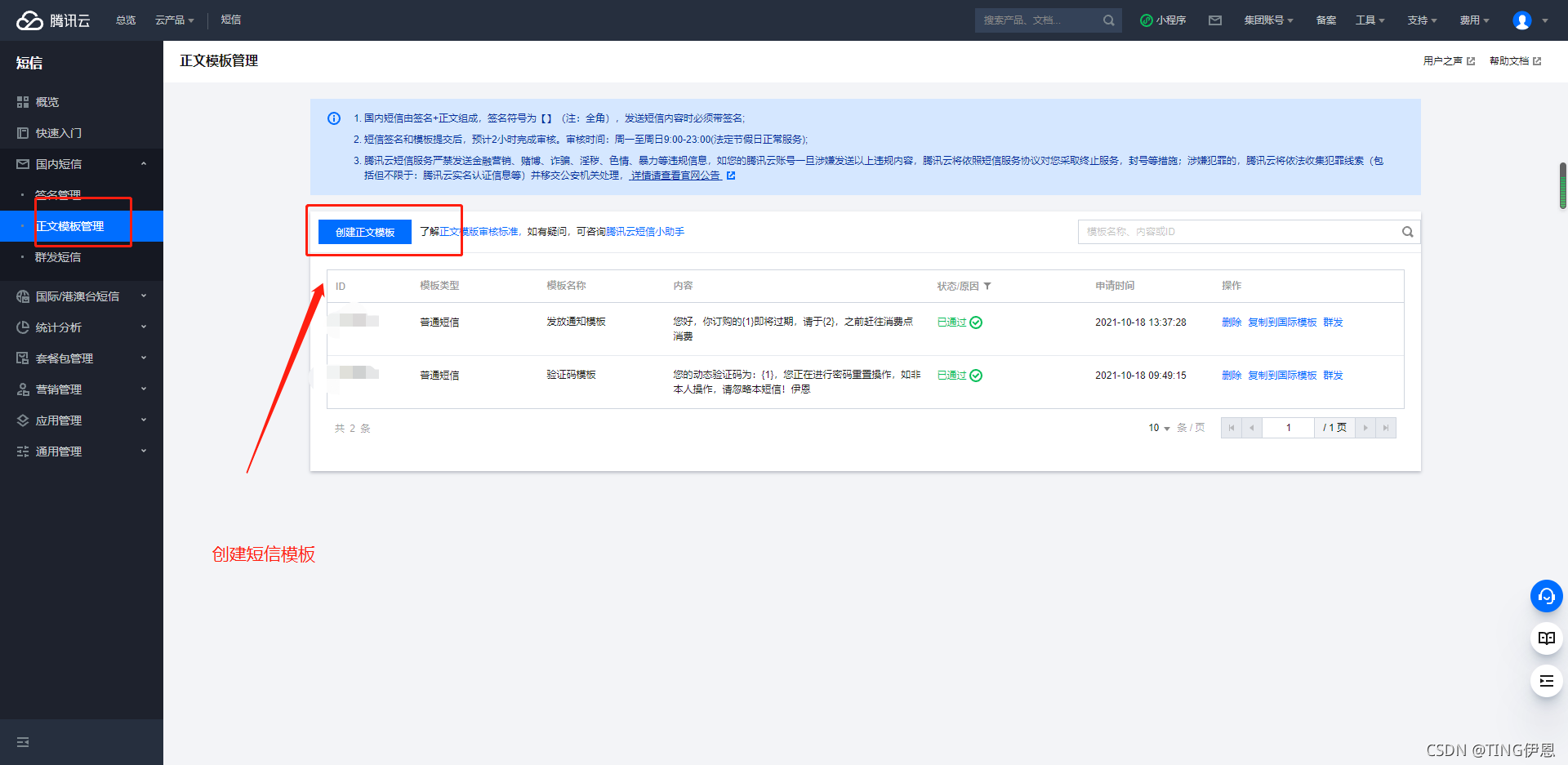1568x765 pixels.
Task: Open 短信 in top navigation
Action: pyautogui.click(x=231, y=20)
